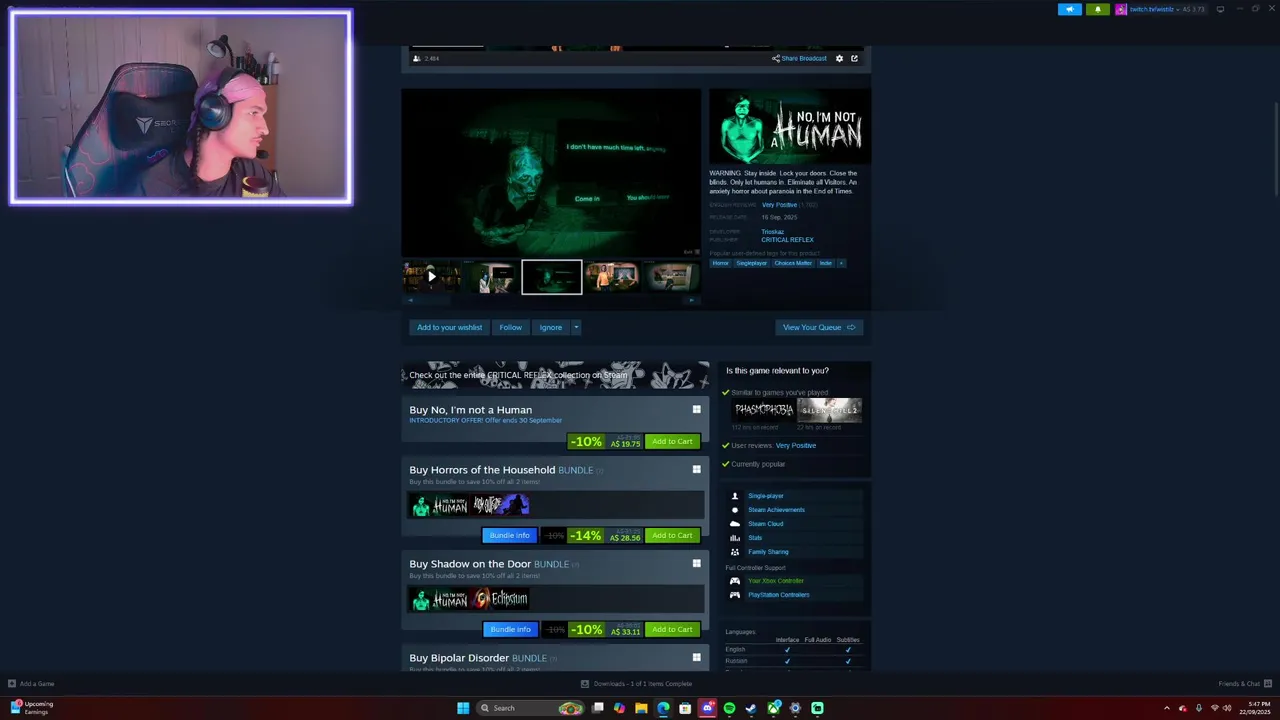Open the Phasmophobia similar game image

[x=764, y=410]
